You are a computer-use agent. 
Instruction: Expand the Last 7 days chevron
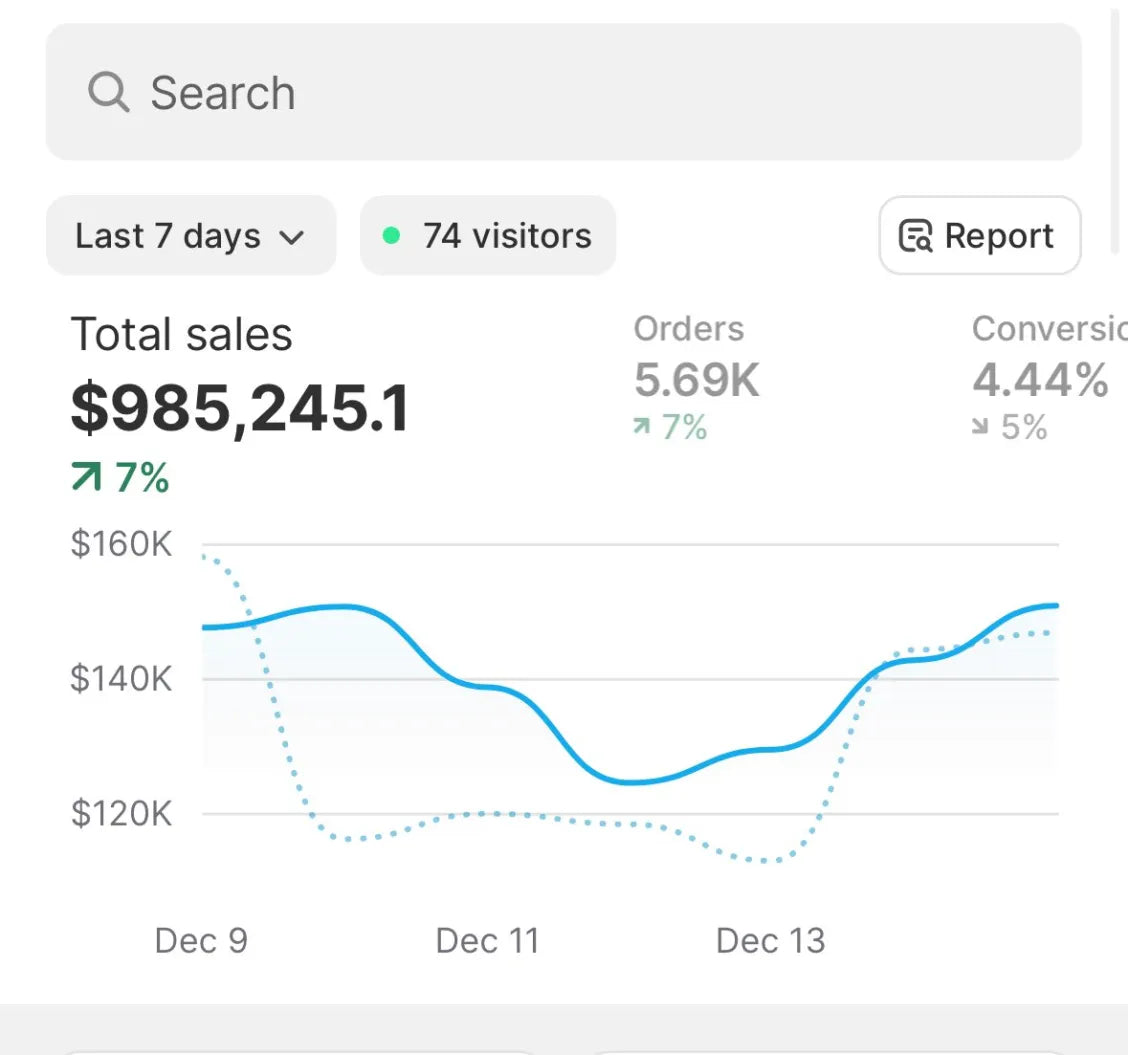pyautogui.click(x=291, y=237)
